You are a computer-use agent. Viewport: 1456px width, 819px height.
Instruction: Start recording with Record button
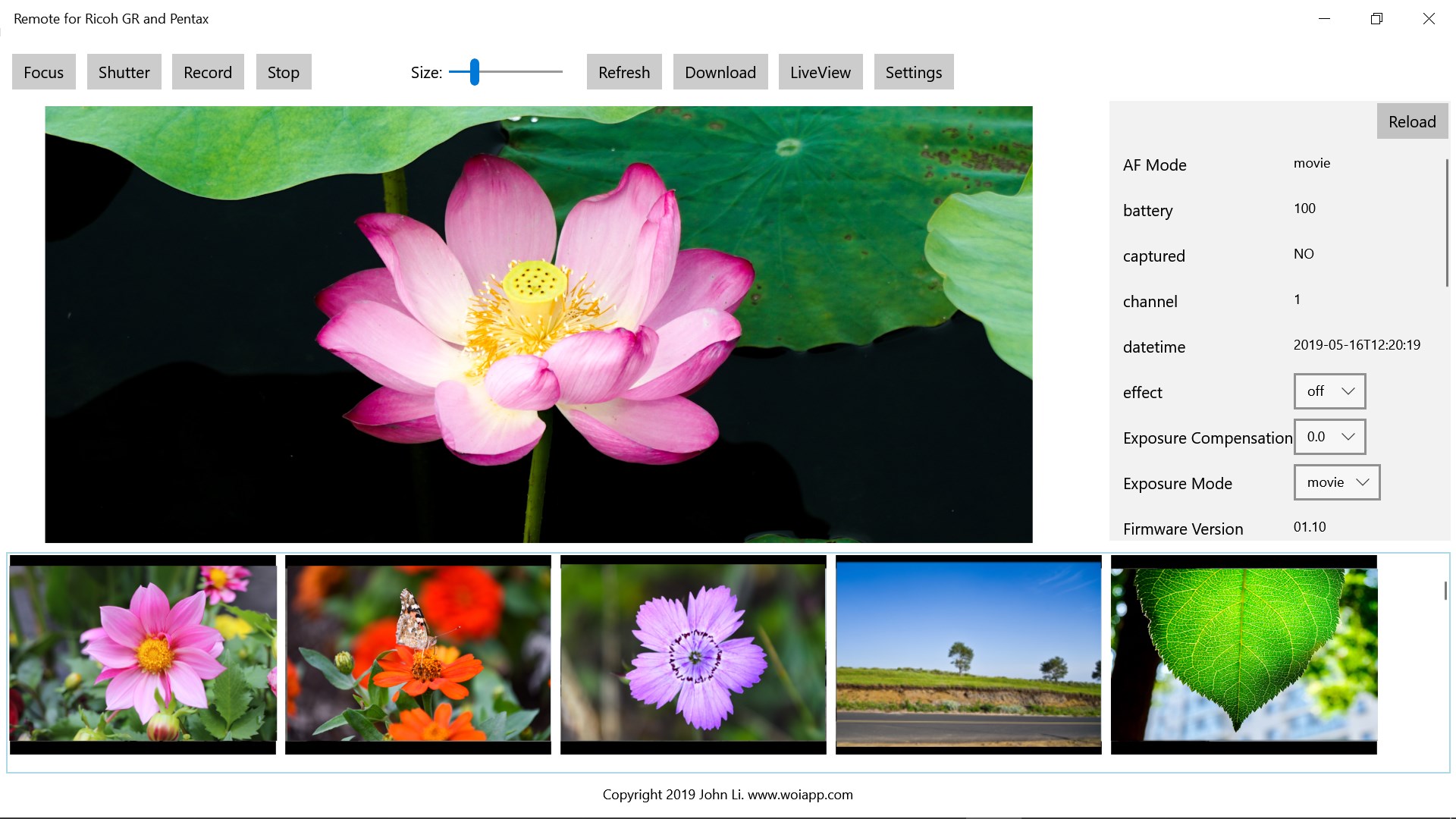click(x=207, y=72)
